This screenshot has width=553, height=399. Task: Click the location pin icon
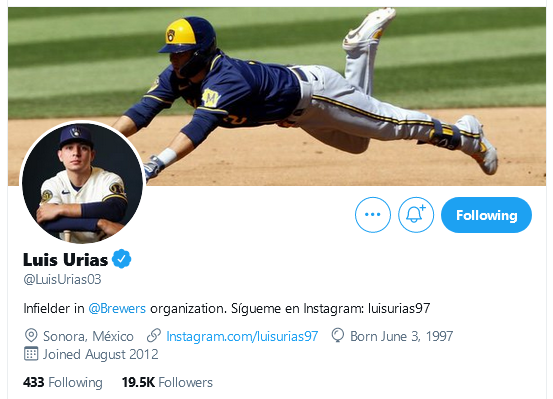31,335
